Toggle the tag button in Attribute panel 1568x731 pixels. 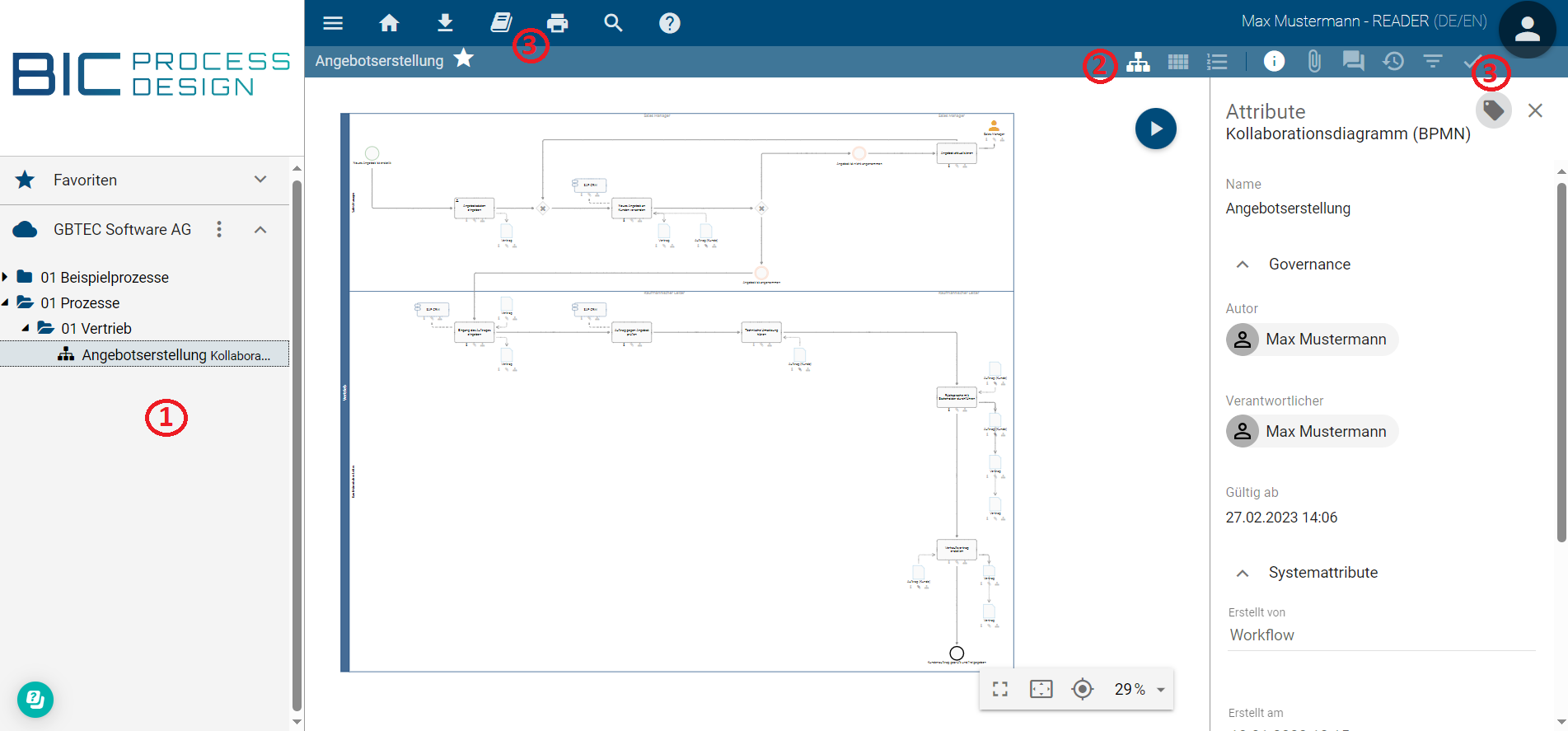1493,110
